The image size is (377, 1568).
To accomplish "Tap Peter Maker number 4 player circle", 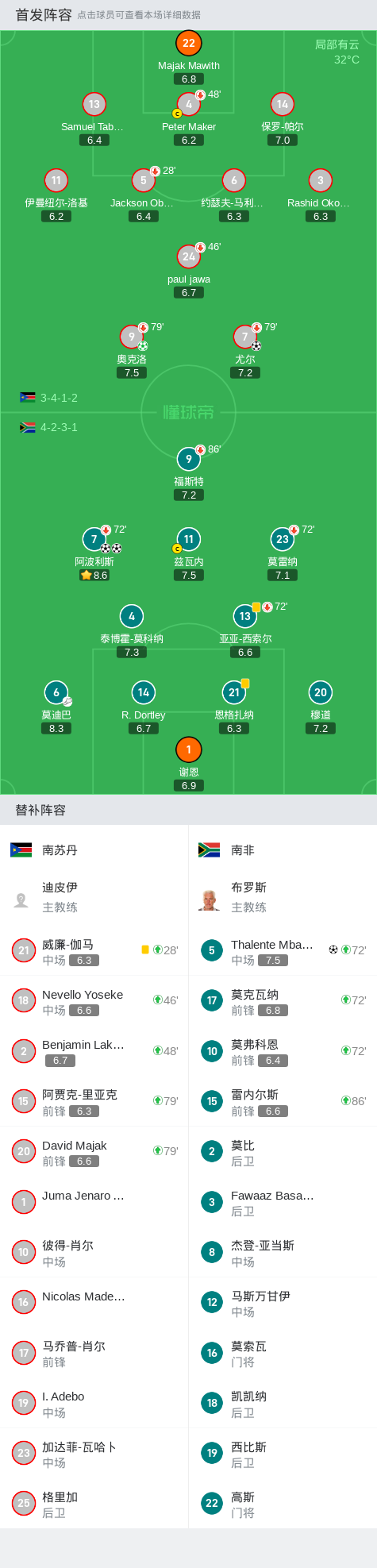I will tap(189, 104).
